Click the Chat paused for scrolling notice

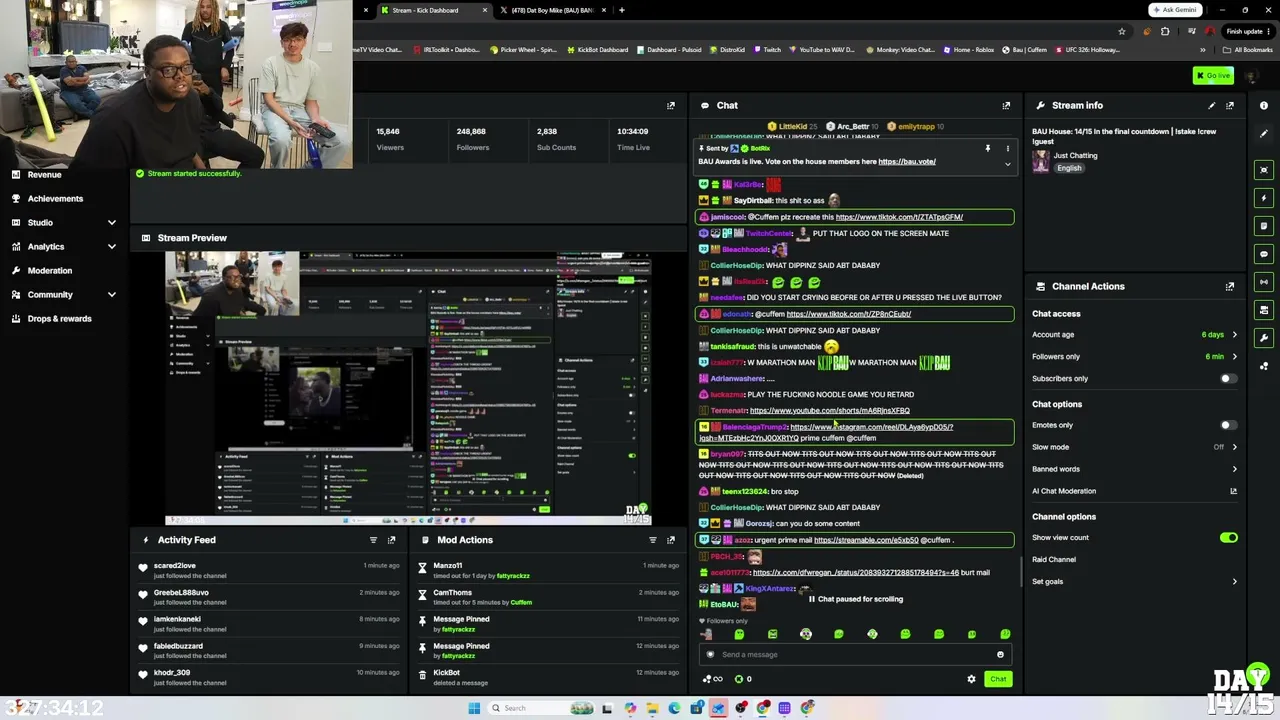click(x=855, y=599)
